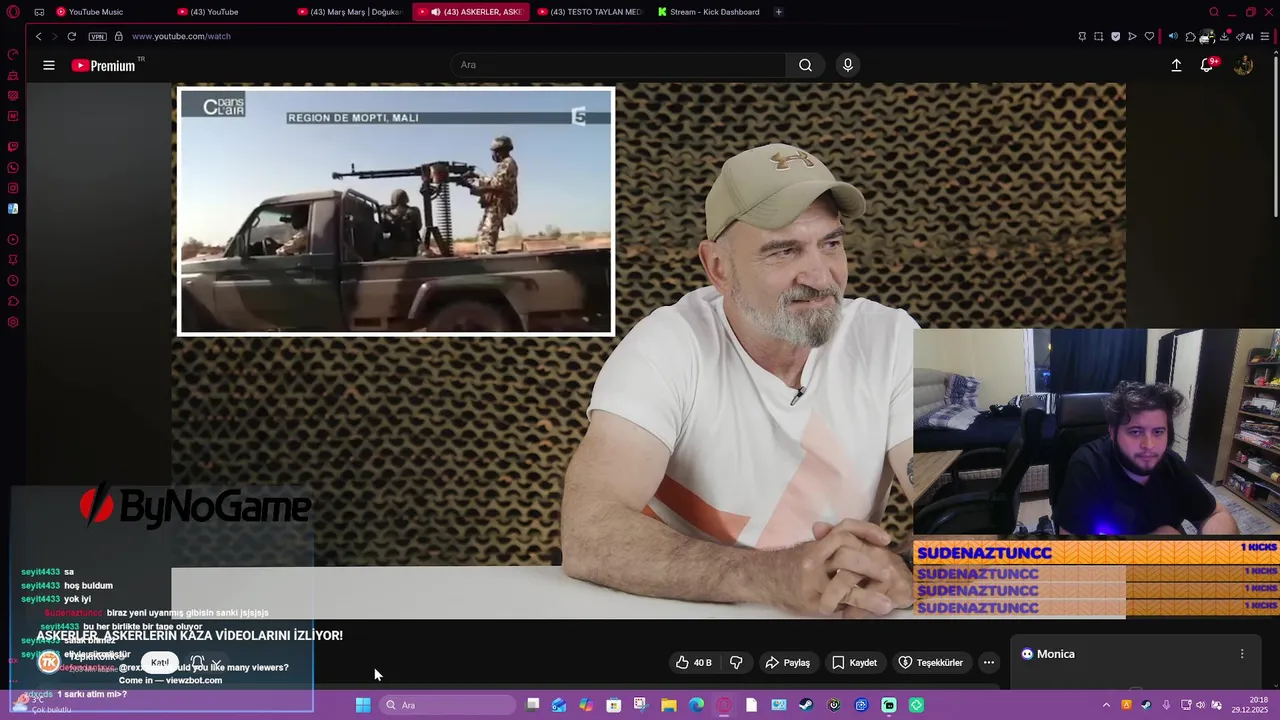
Task: Activate voice search microphone
Action: pyautogui.click(x=848, y=65)
